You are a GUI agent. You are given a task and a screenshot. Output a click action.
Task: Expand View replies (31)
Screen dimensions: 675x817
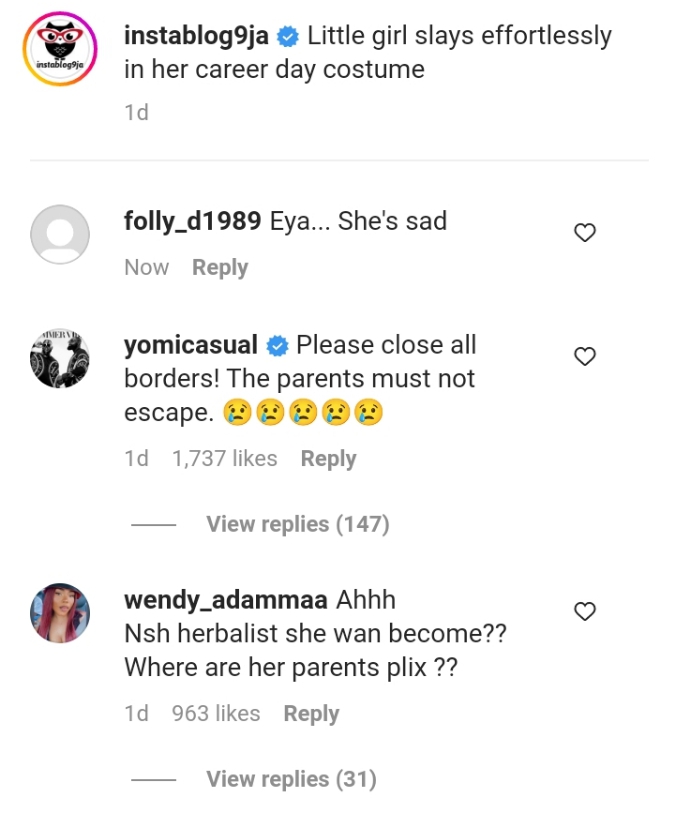tap(291, 779)
